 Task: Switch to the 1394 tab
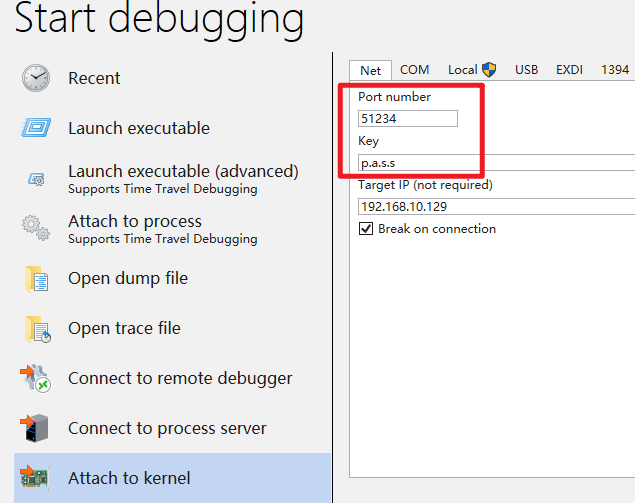(x=615, y=70)
